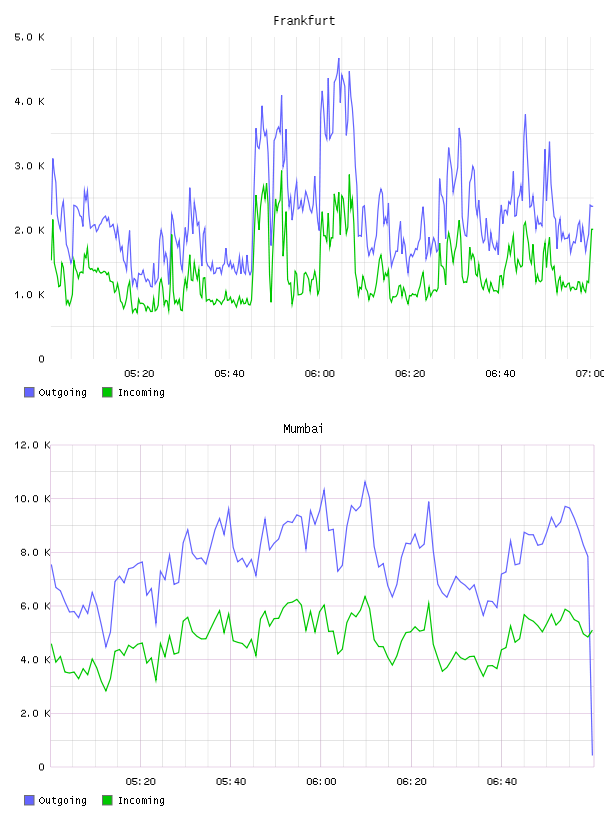608x816 pixels.
Task: Click the 05:40 axis label on Mumbai chart
Action: click(x=231, y=782)
